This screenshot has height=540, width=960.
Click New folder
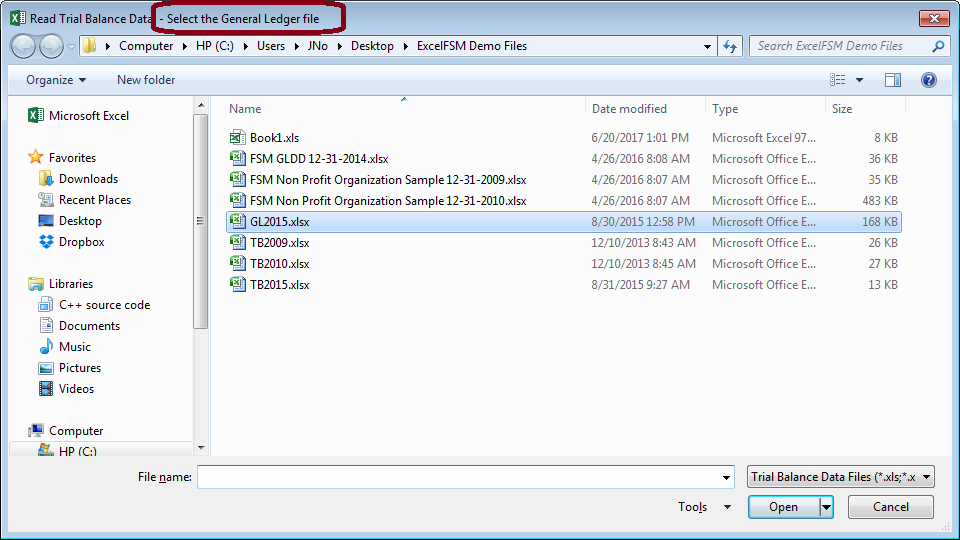click(x=146, y=80)
